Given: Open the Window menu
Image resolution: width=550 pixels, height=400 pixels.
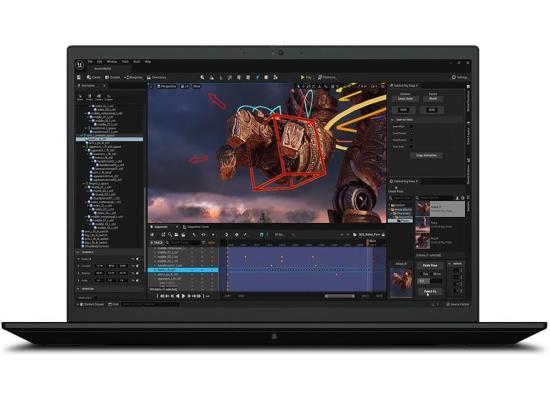Looking at the screenshot, I should click(x=112, y=62).
